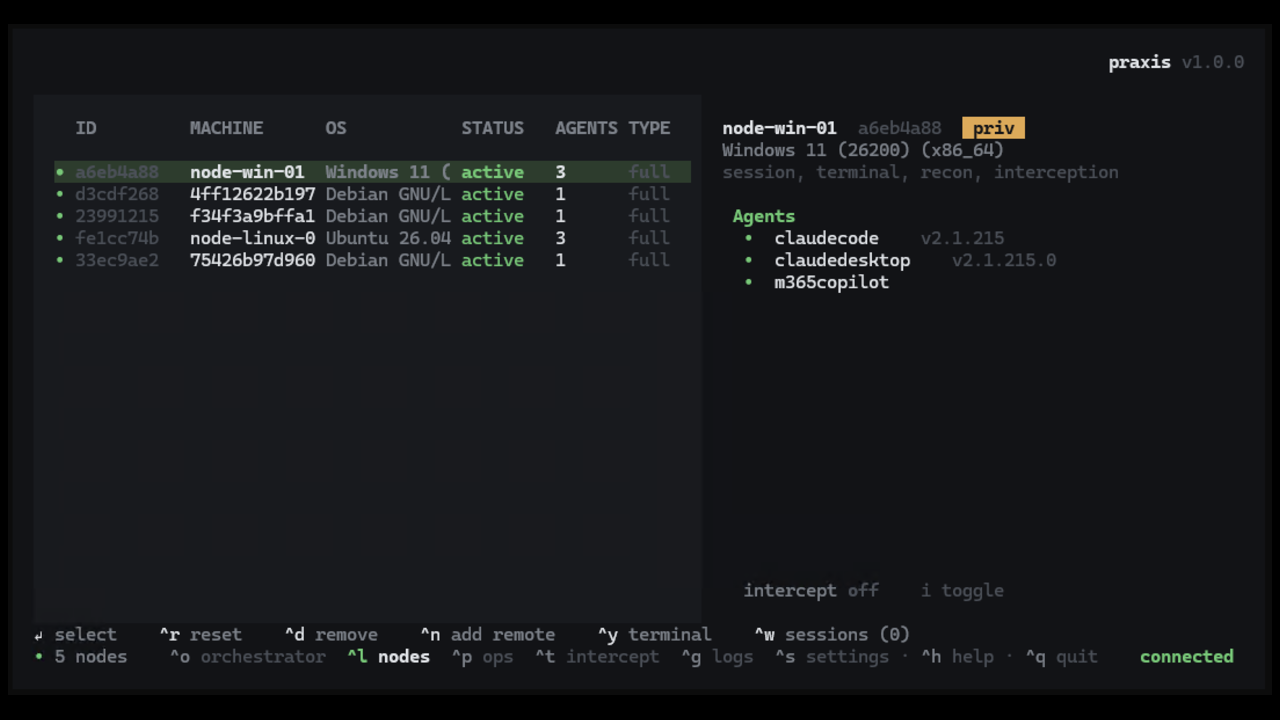The image size is (1280, 720).
Task: Click the quit shortcut
Action: coord(1061,657)
